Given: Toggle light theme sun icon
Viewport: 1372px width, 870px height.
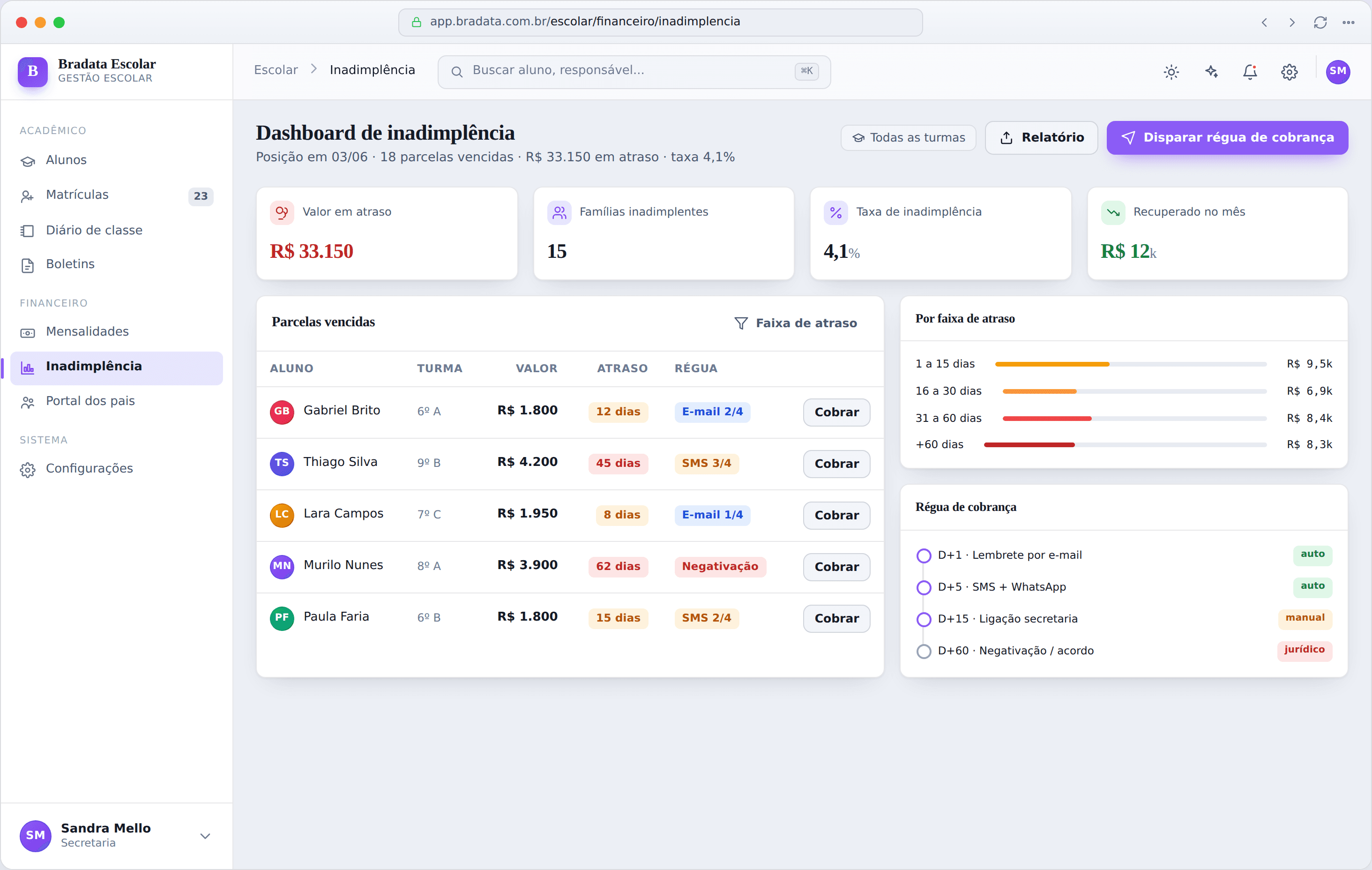Looking at the screenshot, I should 1171,72.
